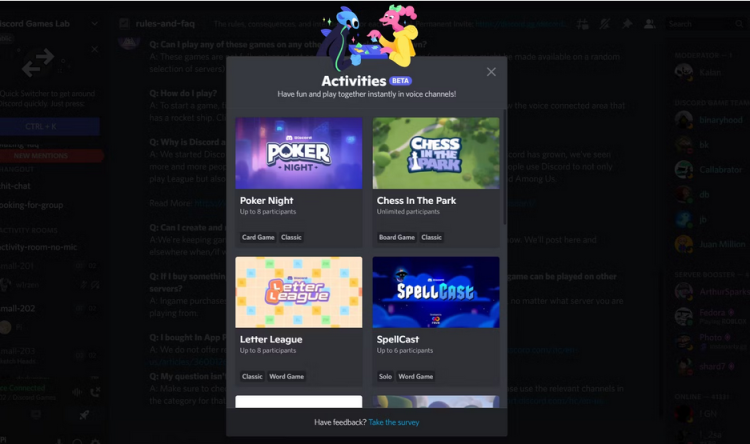Viewport: 750px width, 444px height.
Task: Click the rocket Activities launcher icon
Action: [84, 414]
